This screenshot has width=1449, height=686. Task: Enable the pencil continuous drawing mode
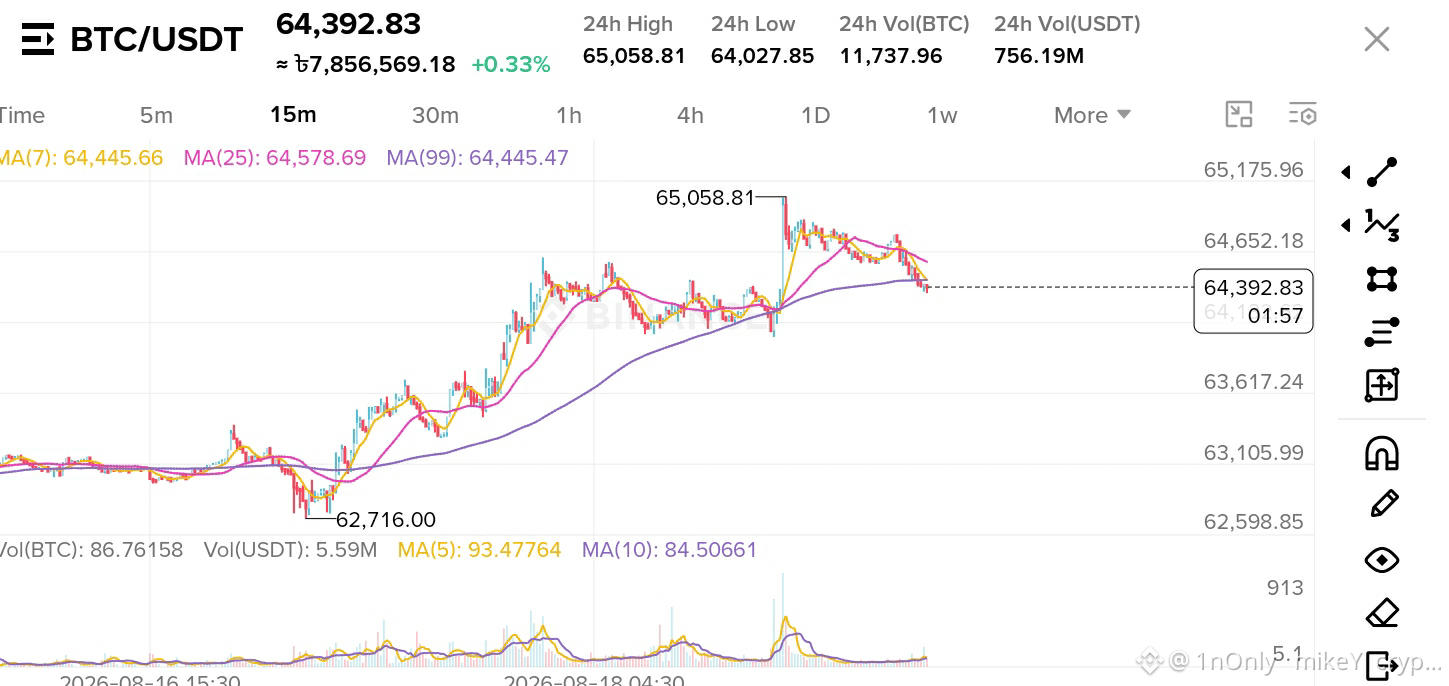click(1383, 505)
